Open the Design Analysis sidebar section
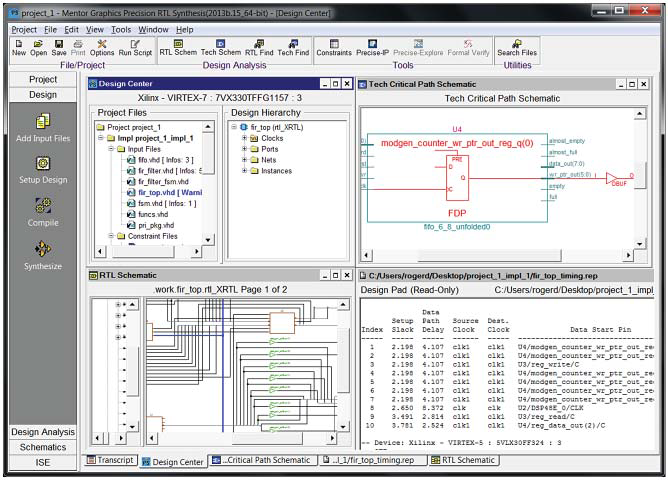 pos(42,432)
